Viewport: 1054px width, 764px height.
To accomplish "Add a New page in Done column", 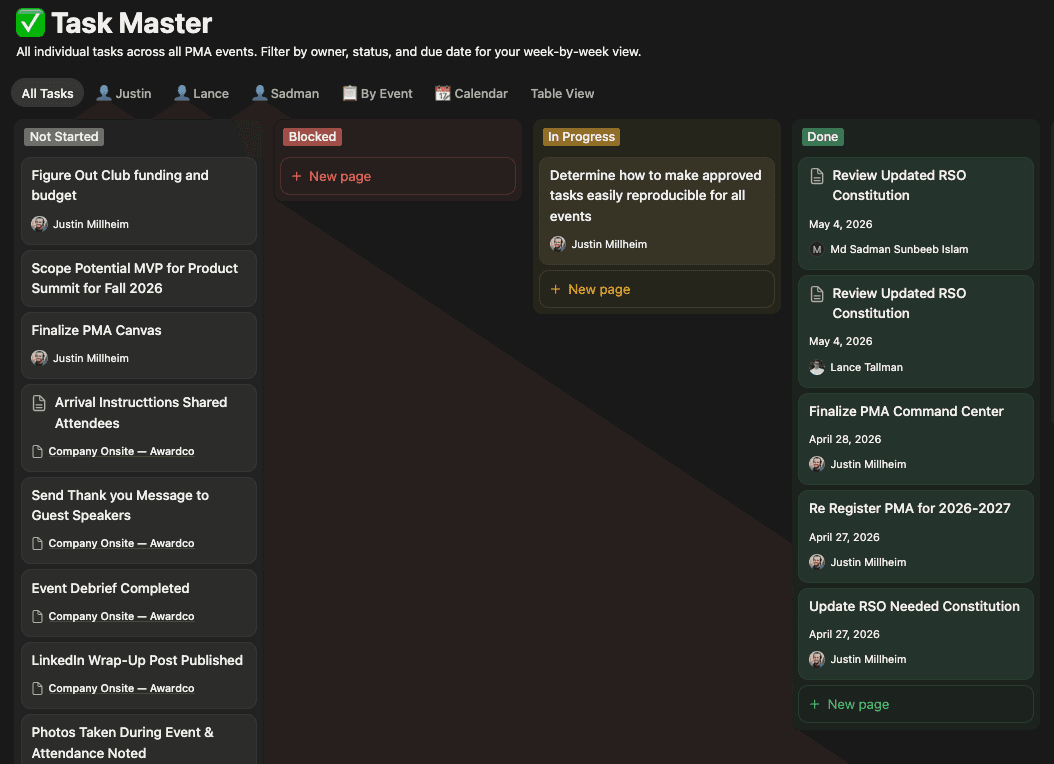I will (916, 704).
